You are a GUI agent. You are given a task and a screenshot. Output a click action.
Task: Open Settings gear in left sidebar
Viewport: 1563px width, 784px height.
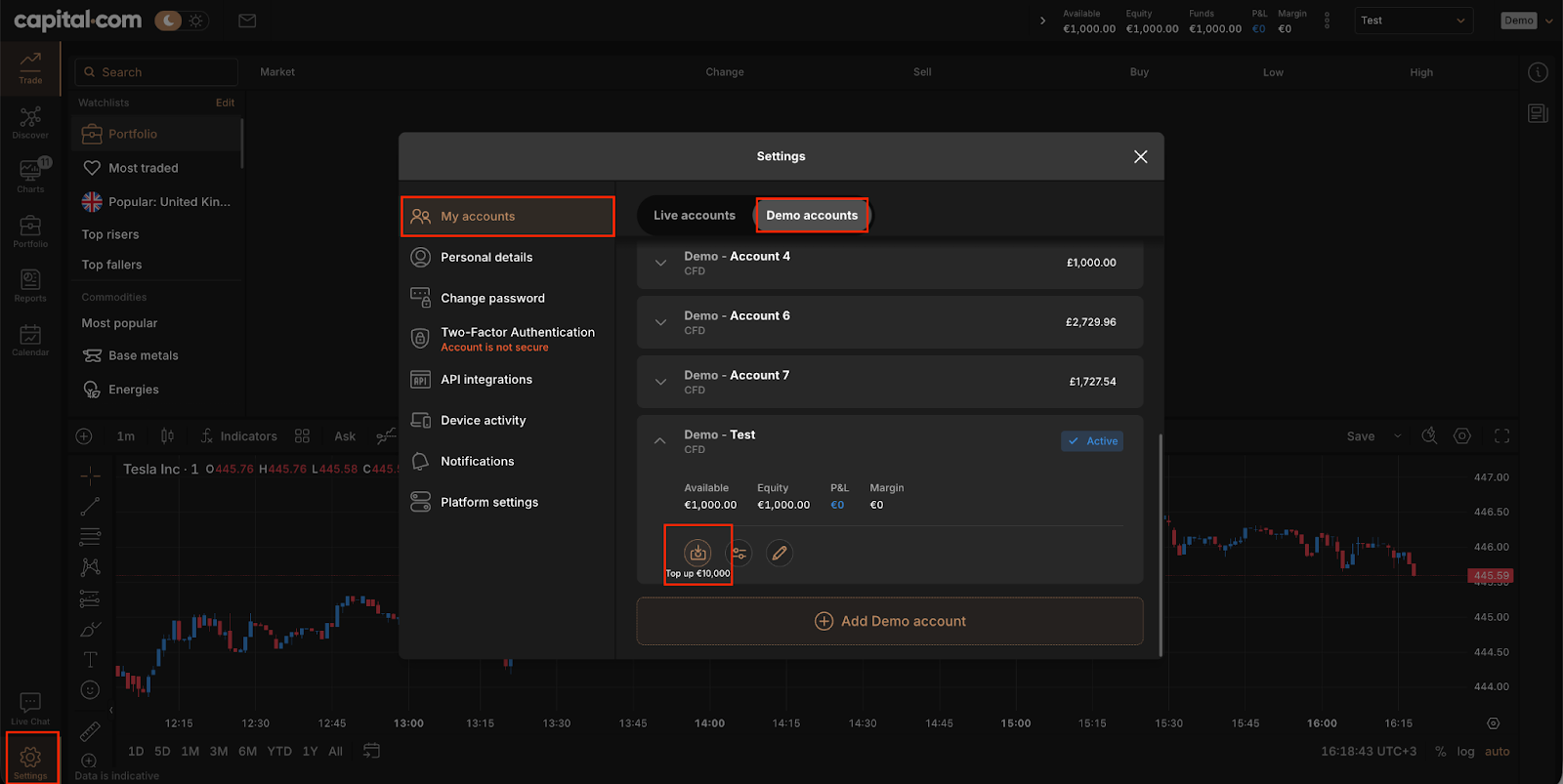[30, 759]
